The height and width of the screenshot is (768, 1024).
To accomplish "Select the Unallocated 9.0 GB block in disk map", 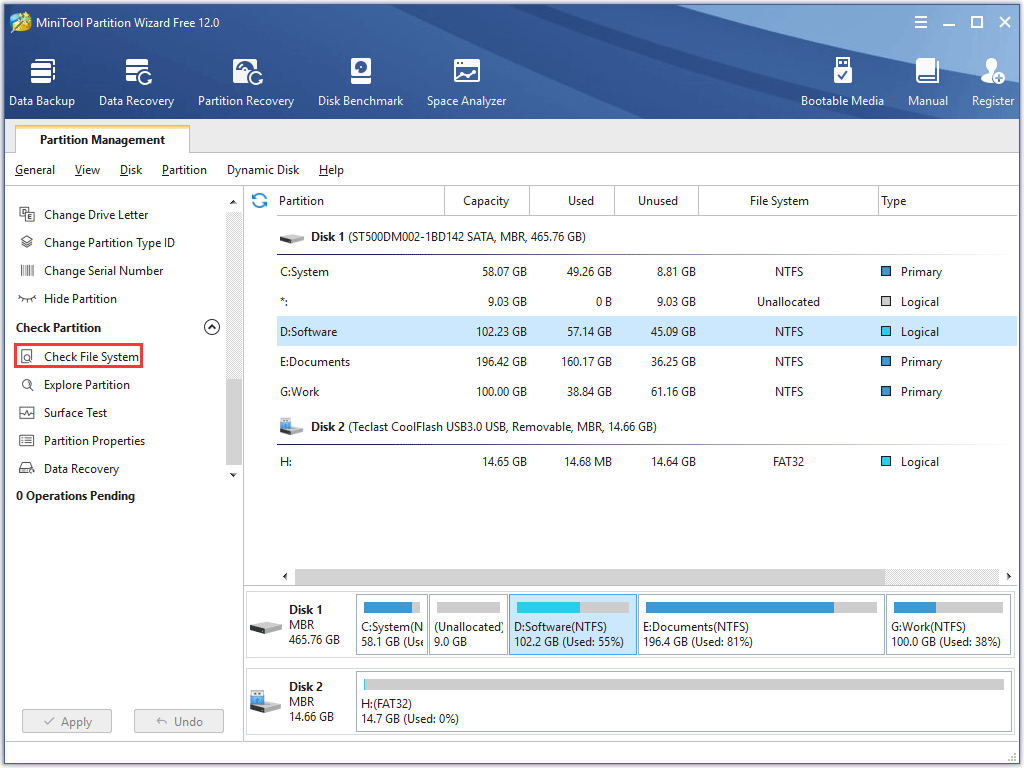I will (x=468, y=624).
